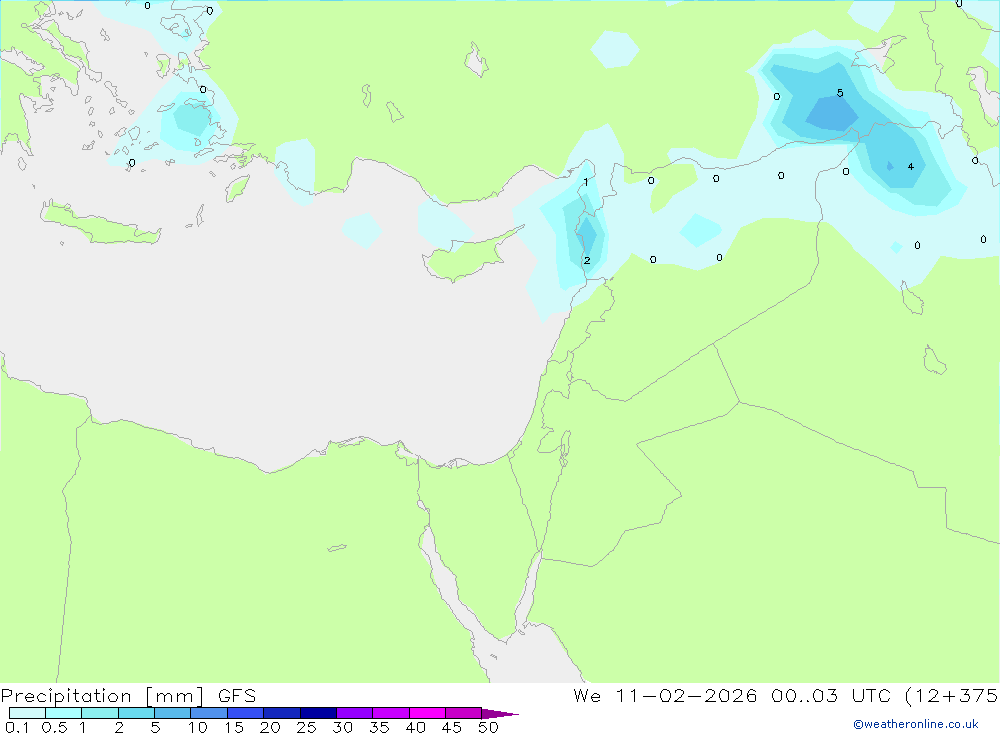The width and height of the screenshot is (1000, 733).
Task: Click the island of Cyprus on map
Action: click(469, 256)
